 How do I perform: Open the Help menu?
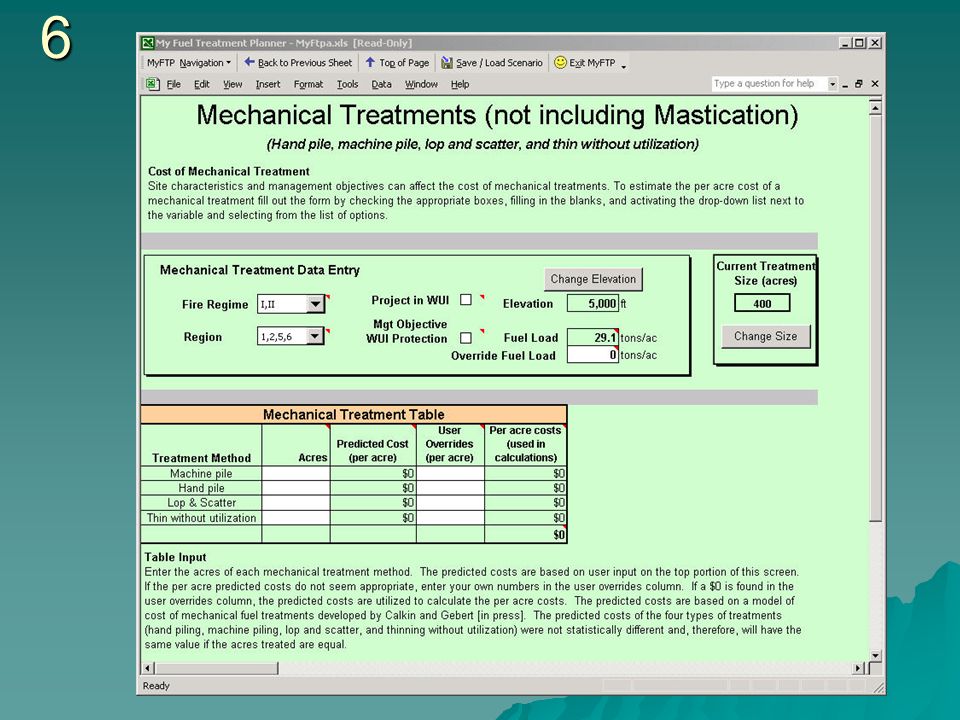pyautogui.click(x=460, y=84)
